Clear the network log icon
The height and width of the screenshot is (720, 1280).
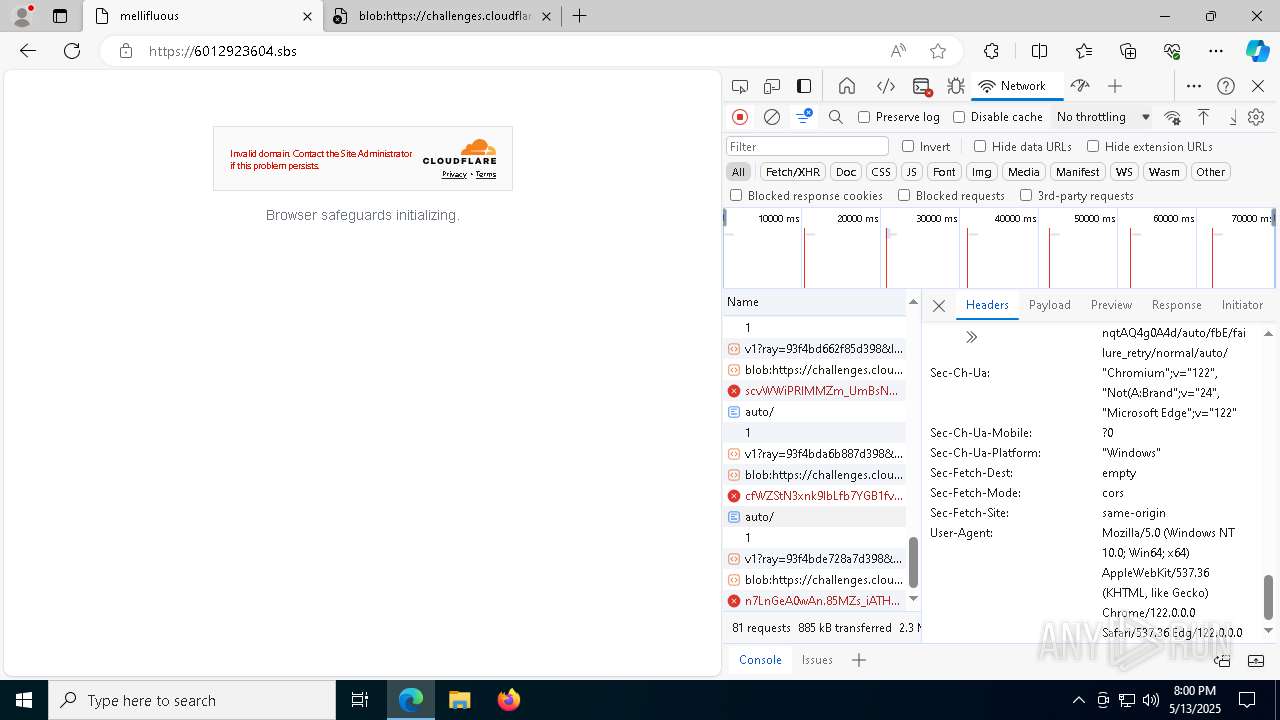point(772,117)
